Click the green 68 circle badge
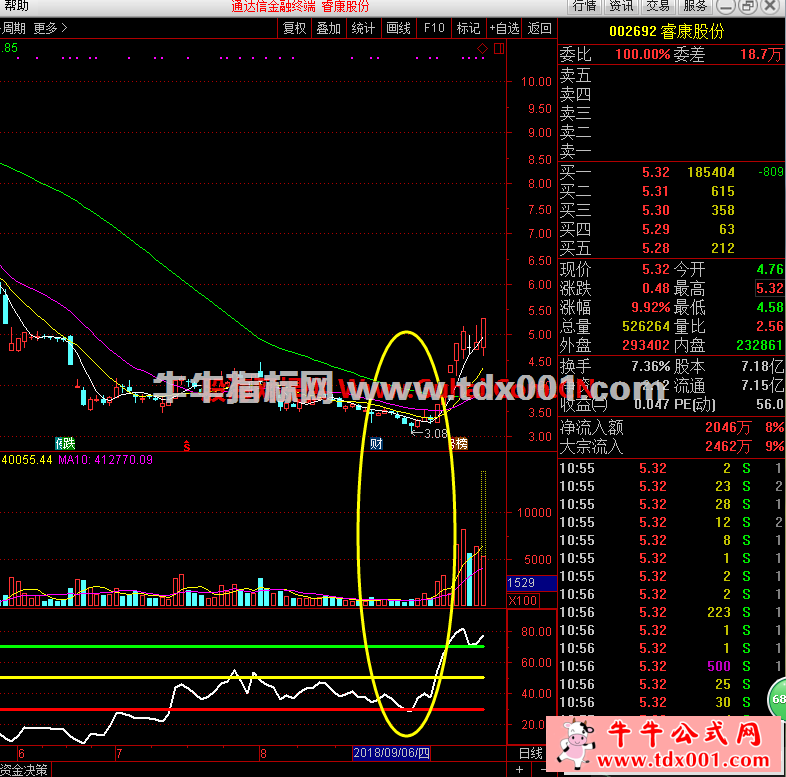The width and height of the screenshot is (786, 777). pos(777,698)
